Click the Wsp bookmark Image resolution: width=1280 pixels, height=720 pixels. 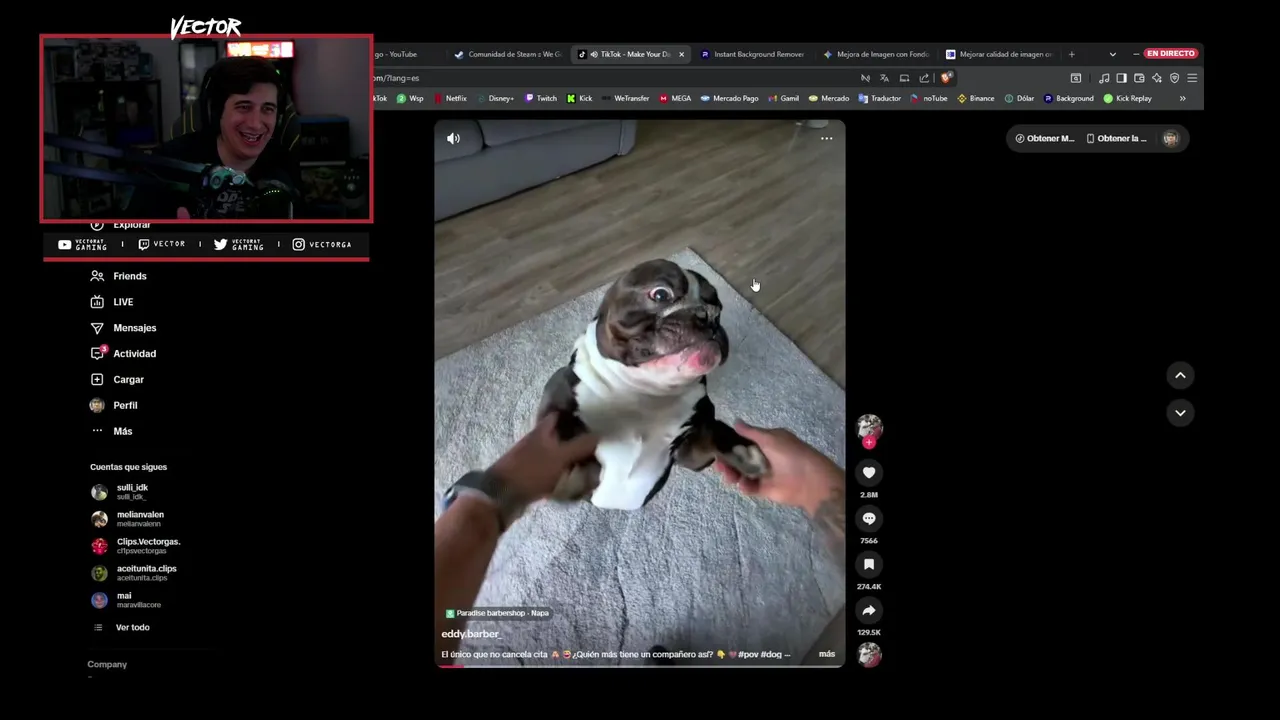410,98
